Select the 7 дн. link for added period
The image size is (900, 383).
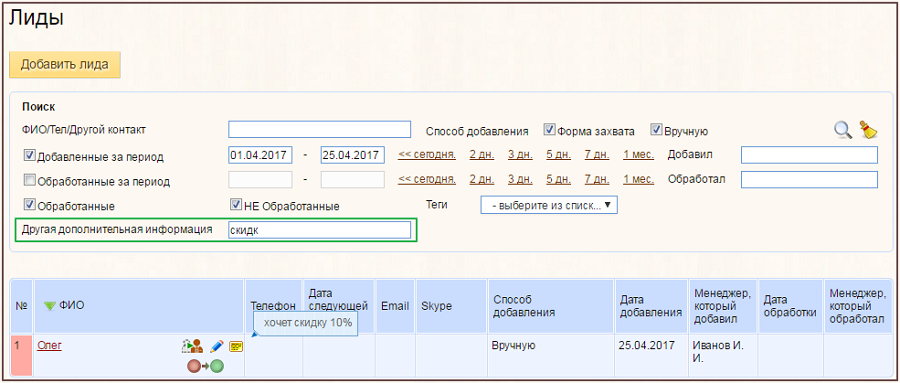pos(597,154)
